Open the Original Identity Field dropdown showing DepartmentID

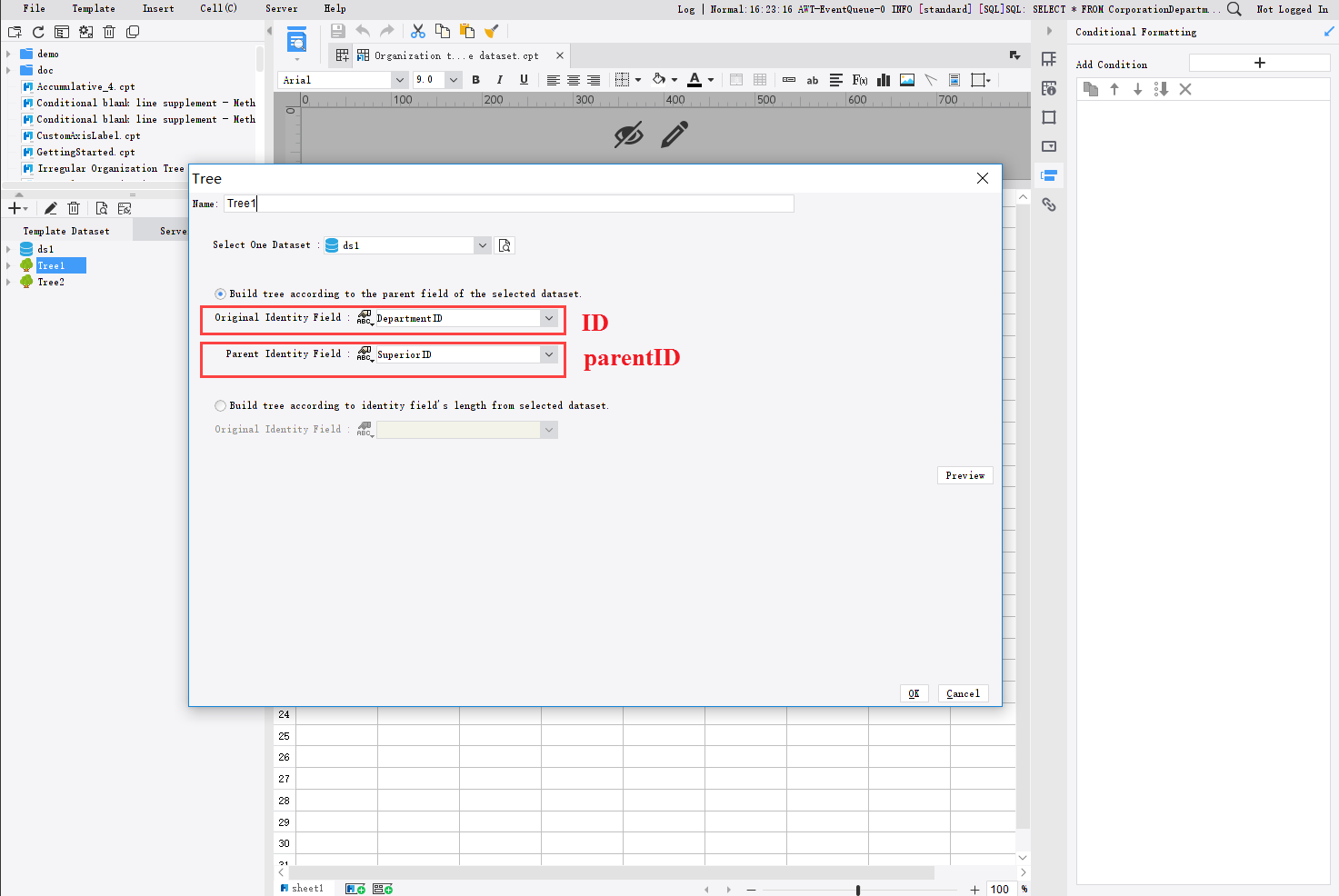[548, 318]
